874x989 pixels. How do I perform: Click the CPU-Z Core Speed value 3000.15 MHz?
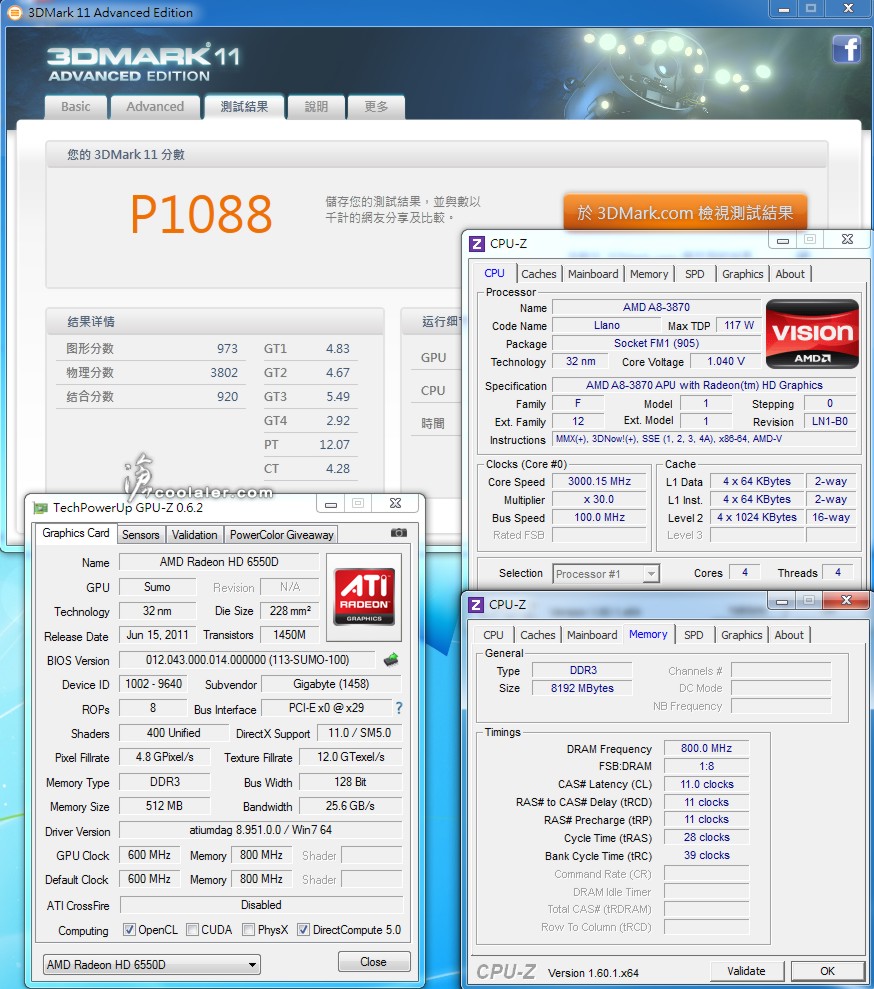pos(599,481)
